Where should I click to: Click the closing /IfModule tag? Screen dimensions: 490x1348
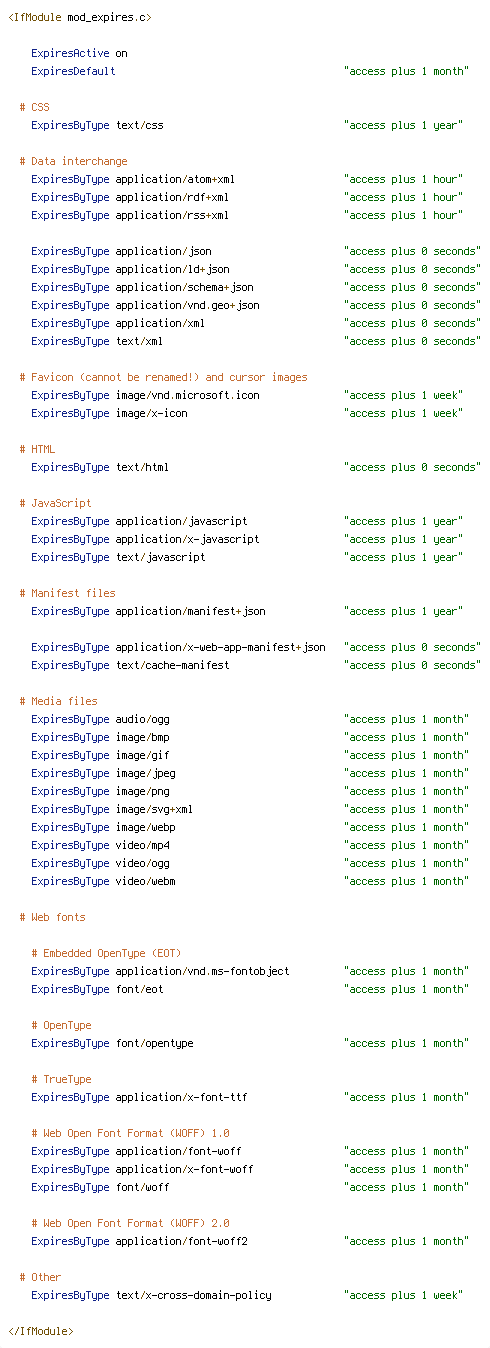[x=40, y=1331]
